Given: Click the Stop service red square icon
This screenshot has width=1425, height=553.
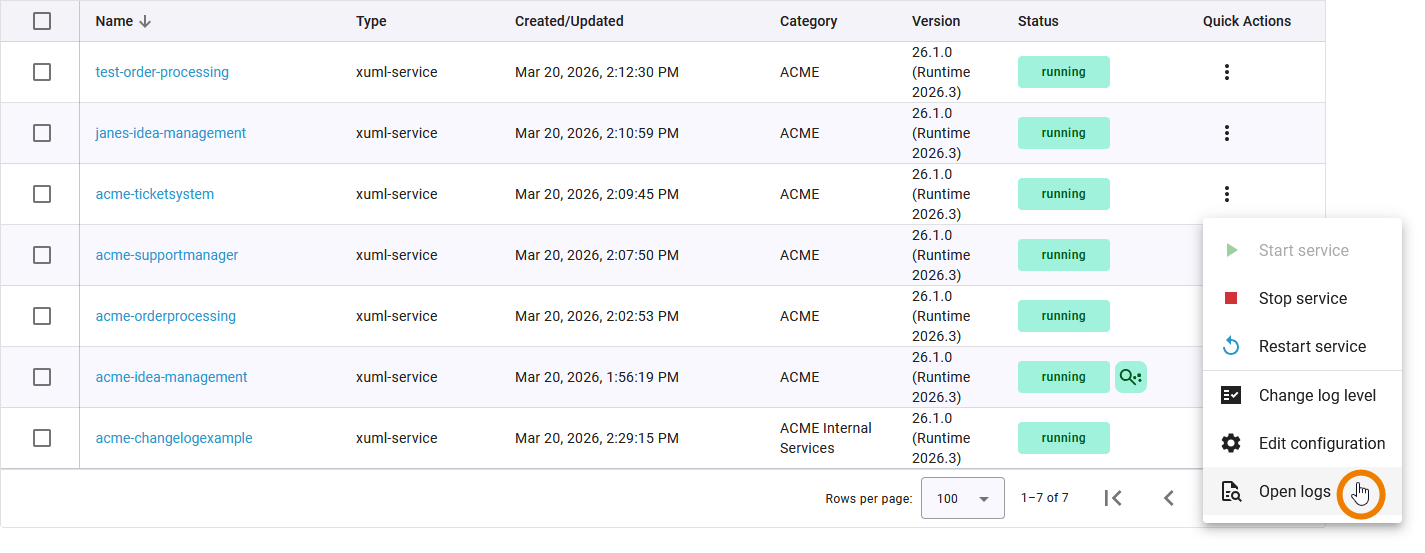Looking at the screenshot, I should [x=1231, y=298].
